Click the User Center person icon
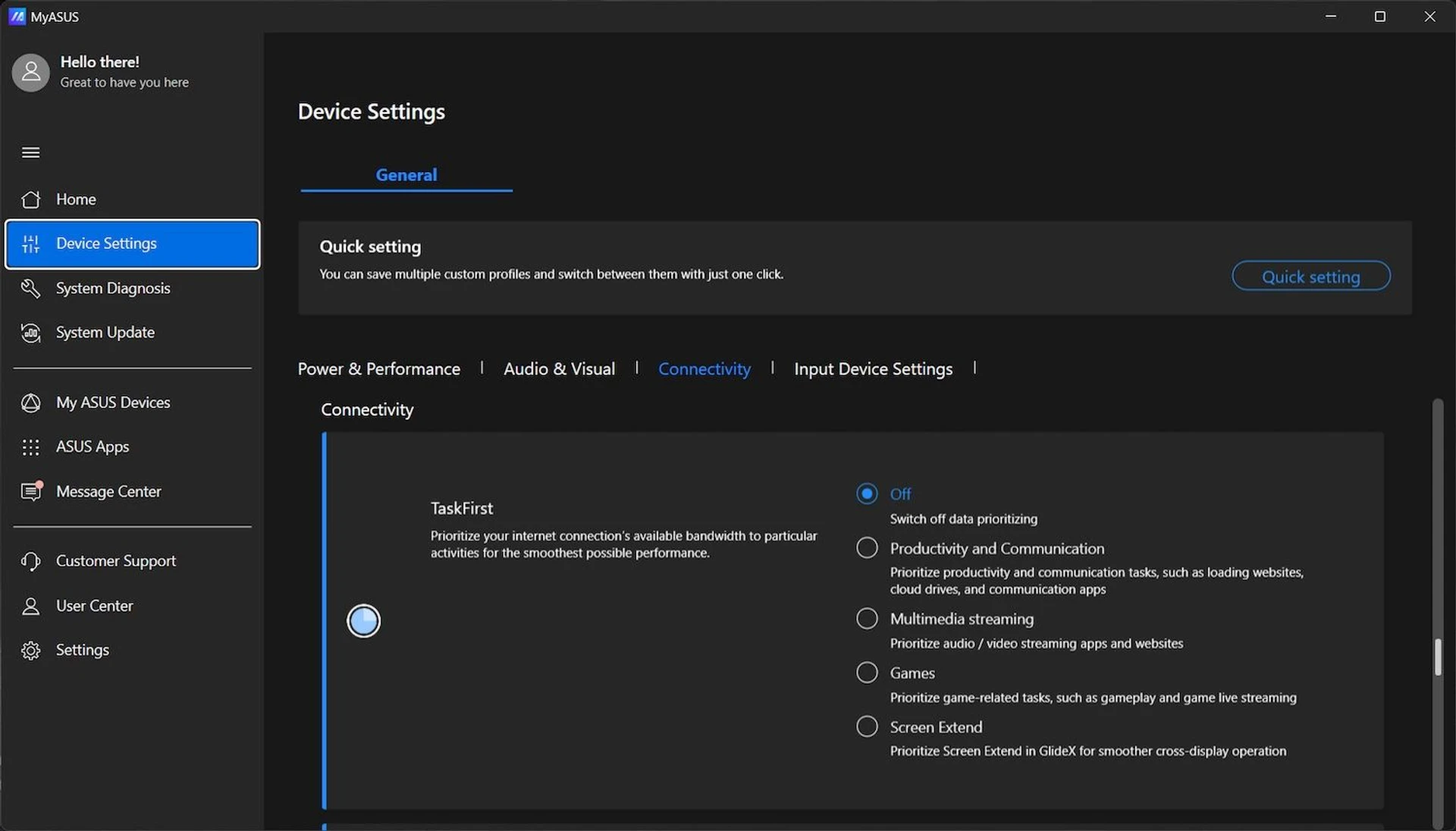The width and height of the screenshot is (1456, 831). point(30,606)
